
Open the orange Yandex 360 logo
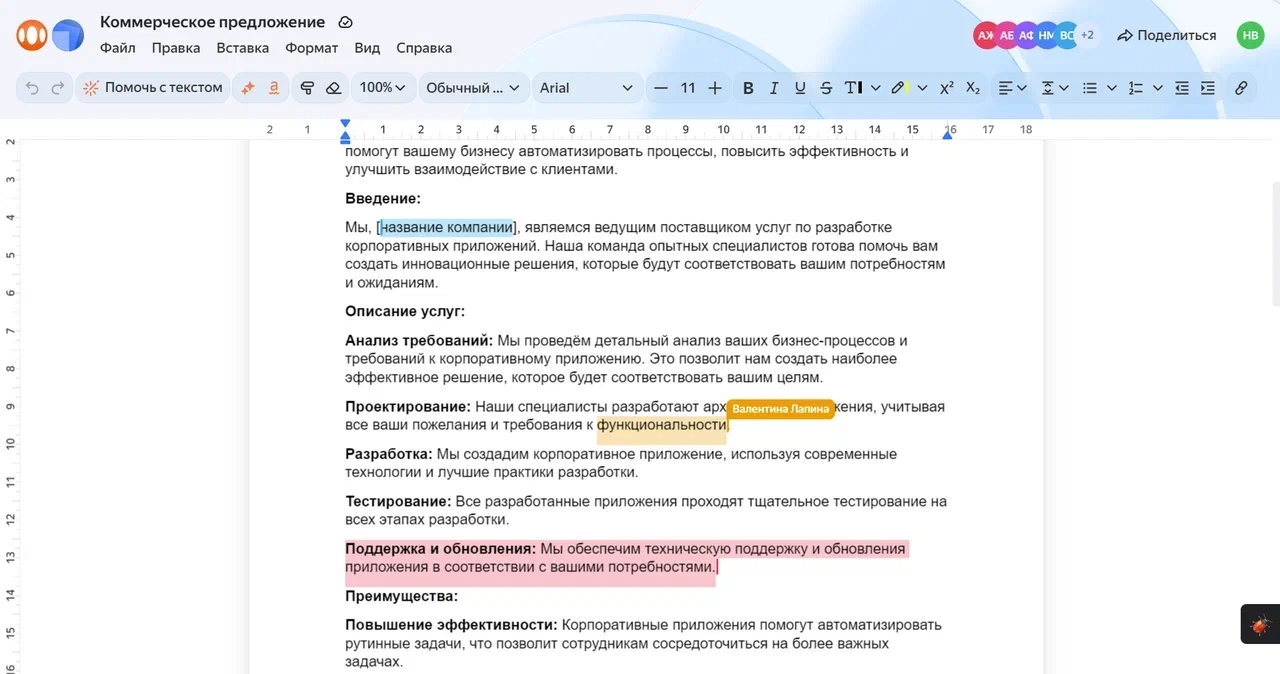pos(31,35)
